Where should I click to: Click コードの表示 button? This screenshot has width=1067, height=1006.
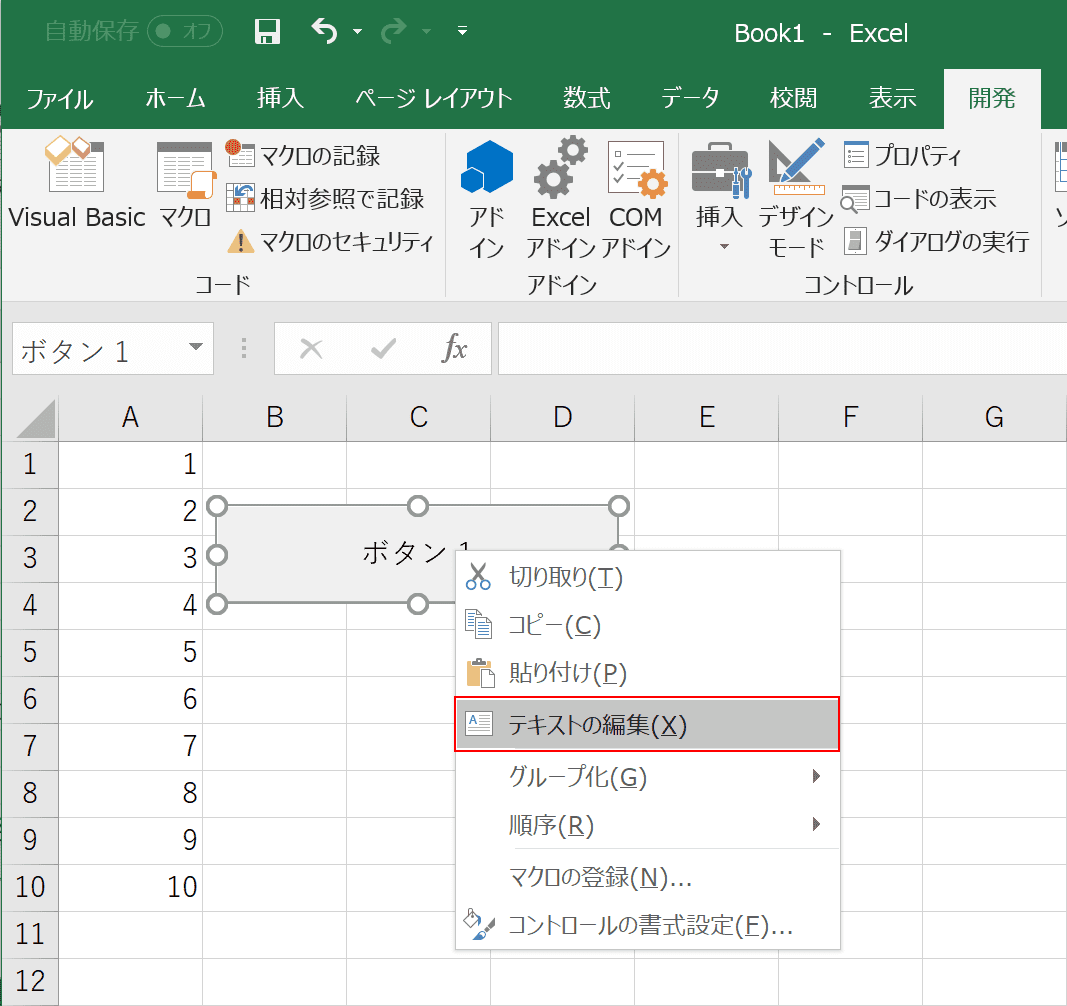(x=919, y=199)
